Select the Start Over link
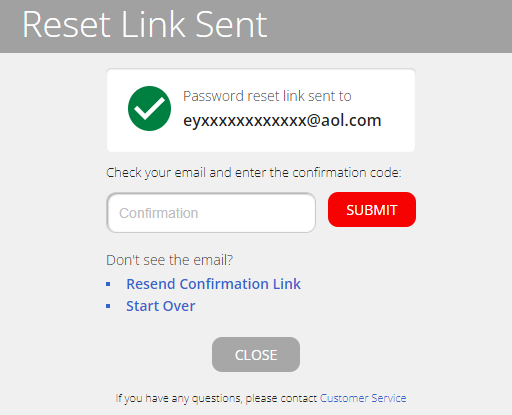The height and width of the screenshot is (415, 512). click(161, 306)
